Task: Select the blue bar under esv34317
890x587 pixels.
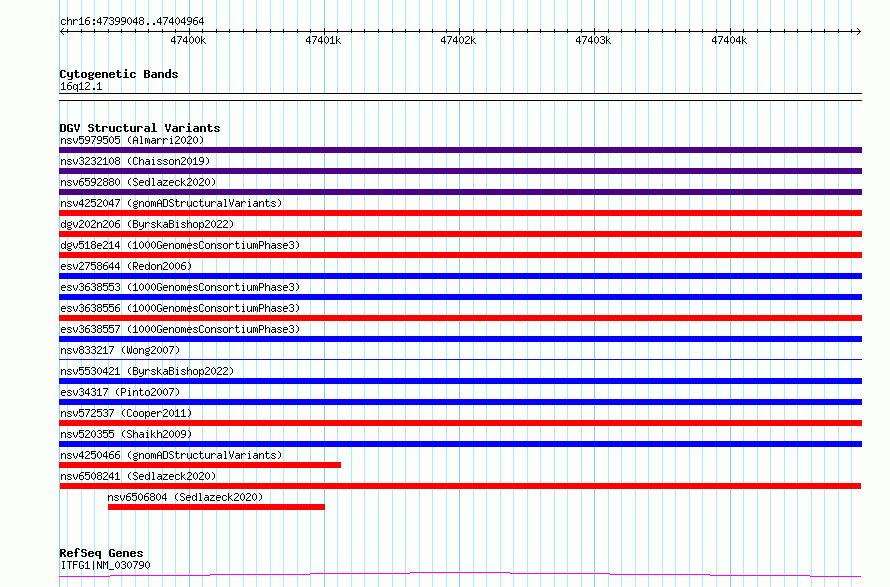Action: coord(460,402)
